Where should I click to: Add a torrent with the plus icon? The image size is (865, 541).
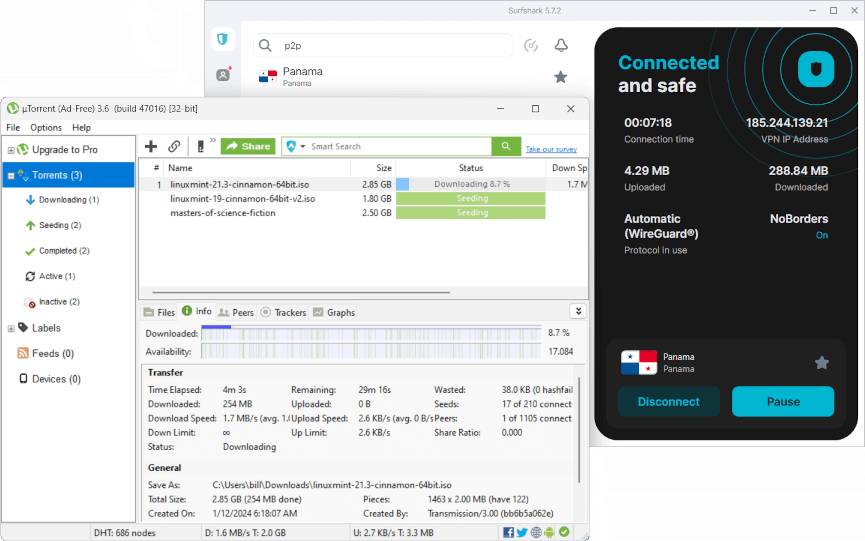(x=151, y=146)
